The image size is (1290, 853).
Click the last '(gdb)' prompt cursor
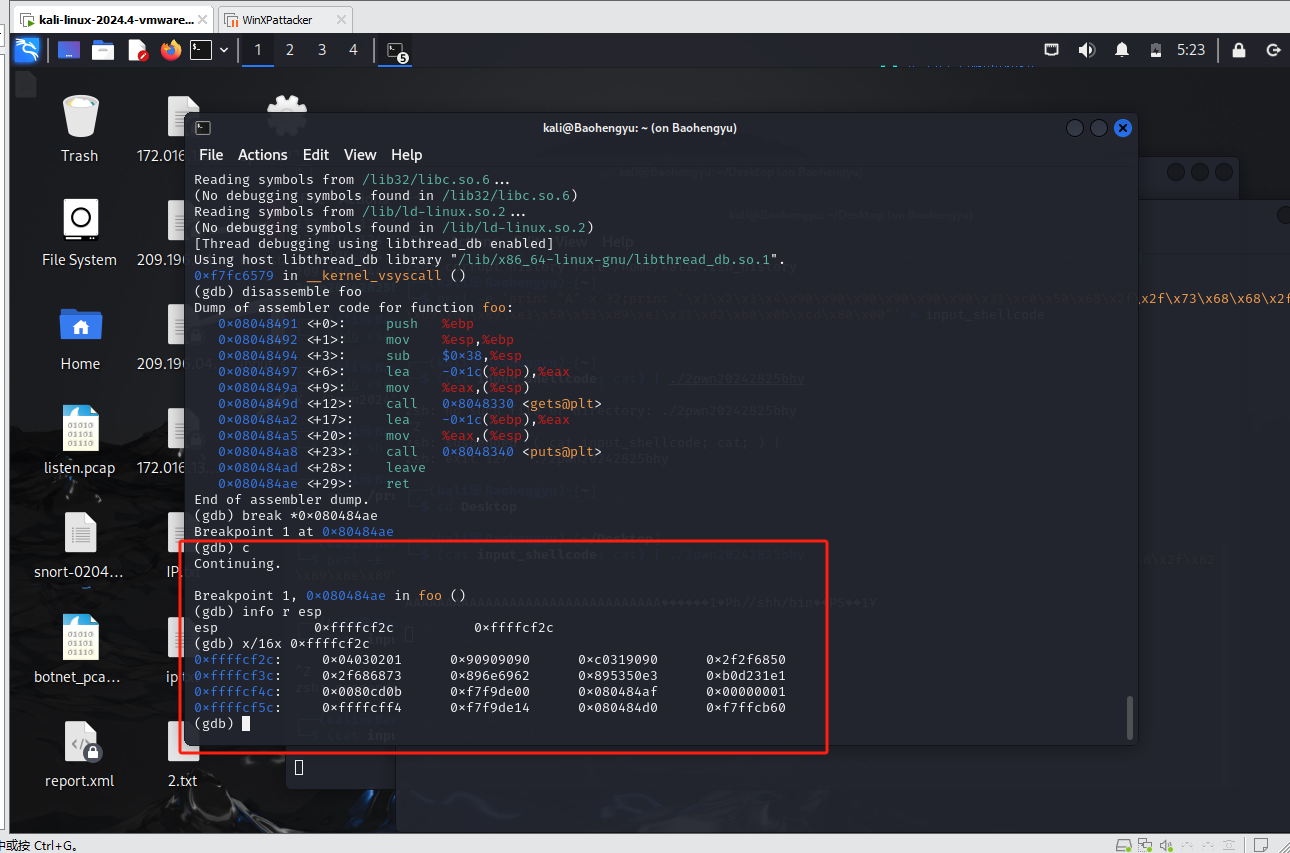point(246,723)
